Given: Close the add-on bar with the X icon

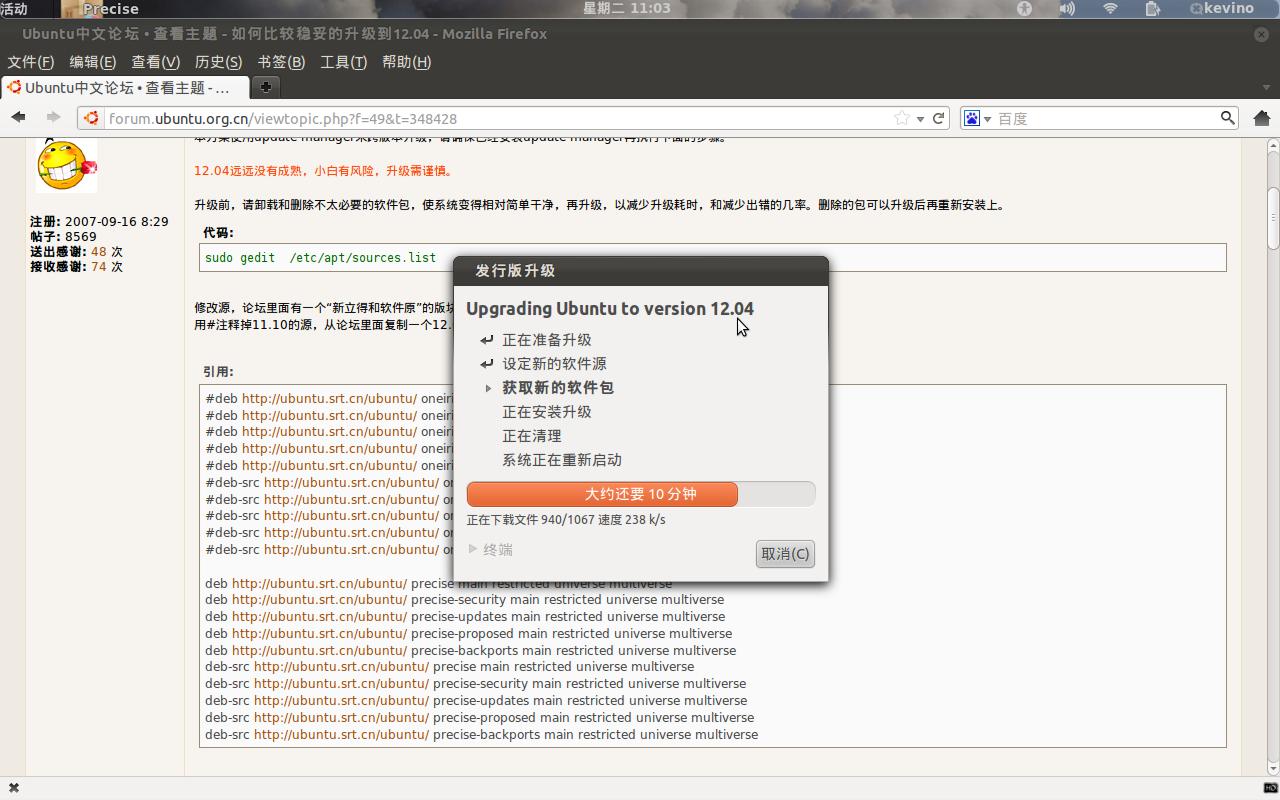Looking at the screenshot, I should [14, 788].
